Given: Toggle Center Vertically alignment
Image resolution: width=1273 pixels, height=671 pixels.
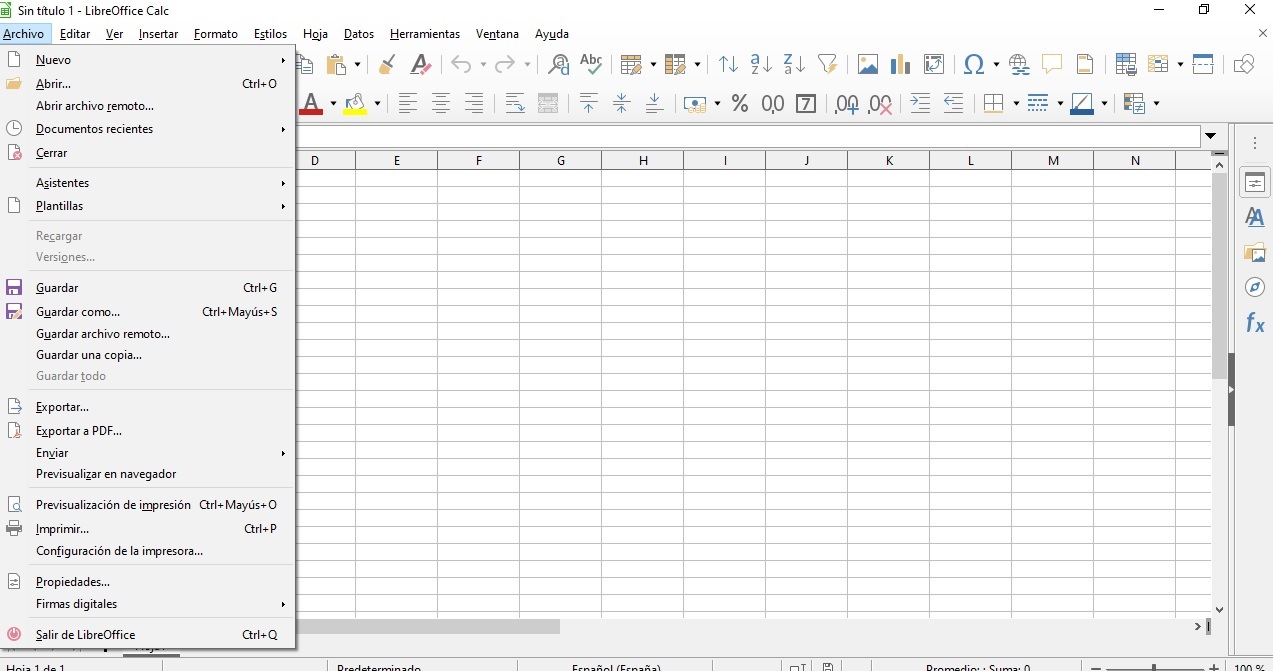Looking at the screenshot, I should pos(622,103).
